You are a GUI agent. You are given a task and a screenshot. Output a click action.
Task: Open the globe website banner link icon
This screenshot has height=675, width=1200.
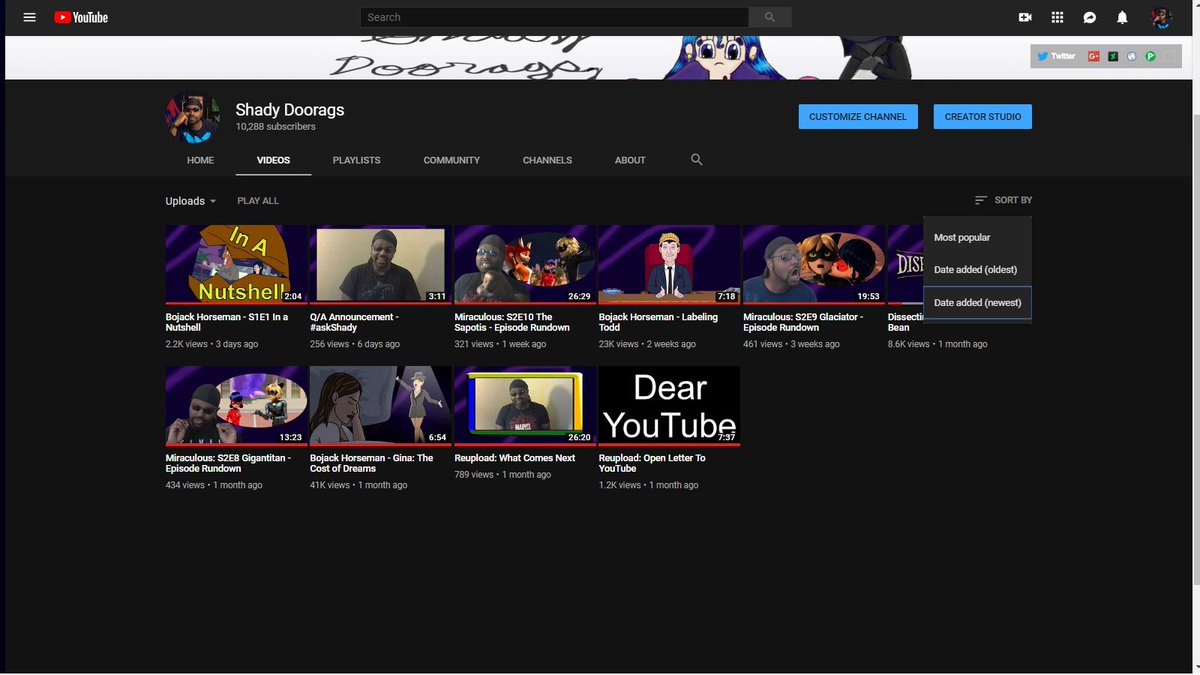click(x=1132, y=56)
